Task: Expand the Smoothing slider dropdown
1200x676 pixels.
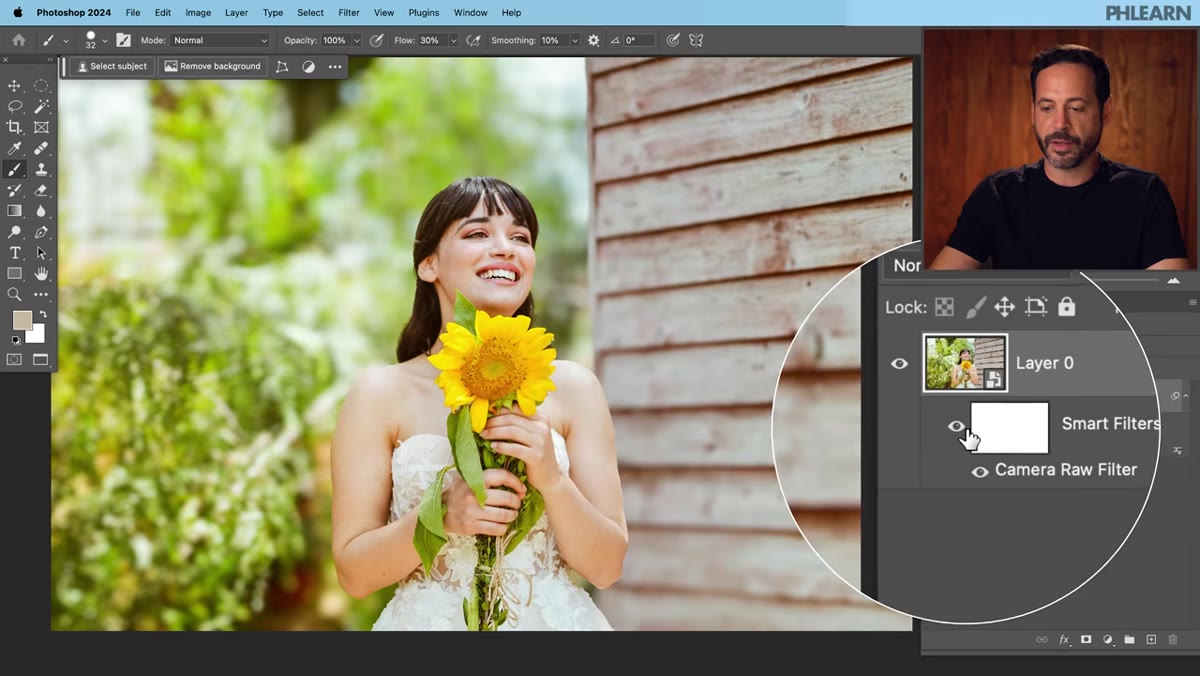Action: [x=574, y=41]
